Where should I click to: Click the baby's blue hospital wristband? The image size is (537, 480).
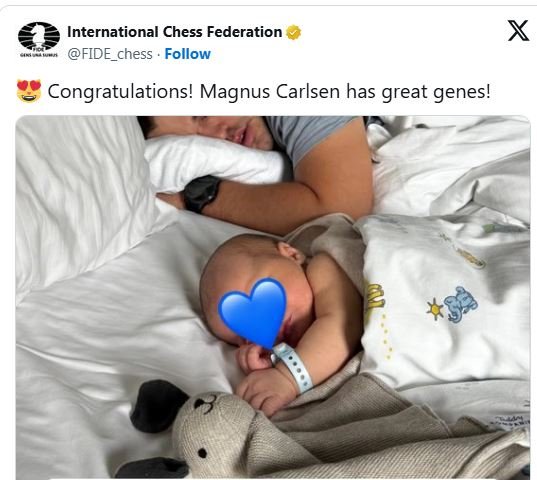(294, 367)
